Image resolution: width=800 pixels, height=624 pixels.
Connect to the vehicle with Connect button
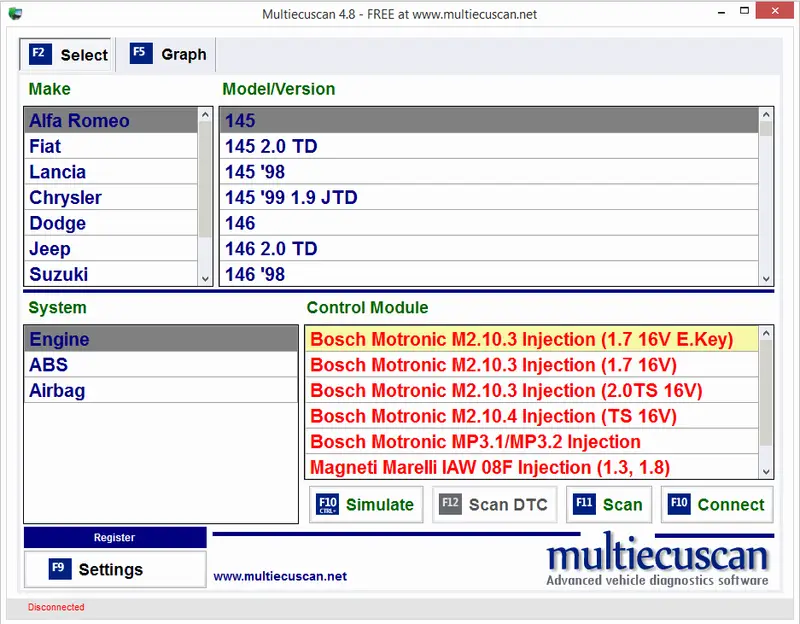[x=717, y=504]
